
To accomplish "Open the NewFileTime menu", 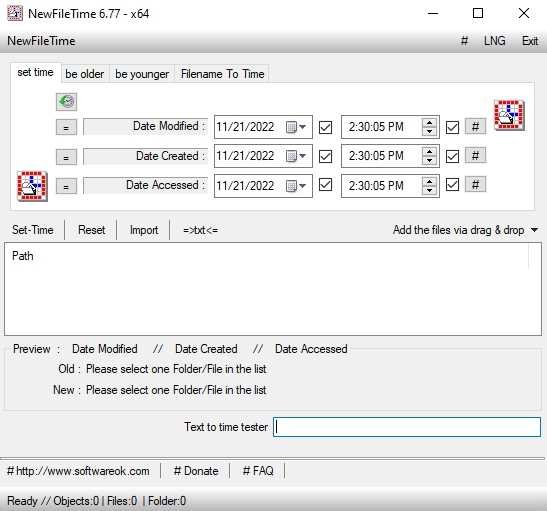I will [41, 41].
